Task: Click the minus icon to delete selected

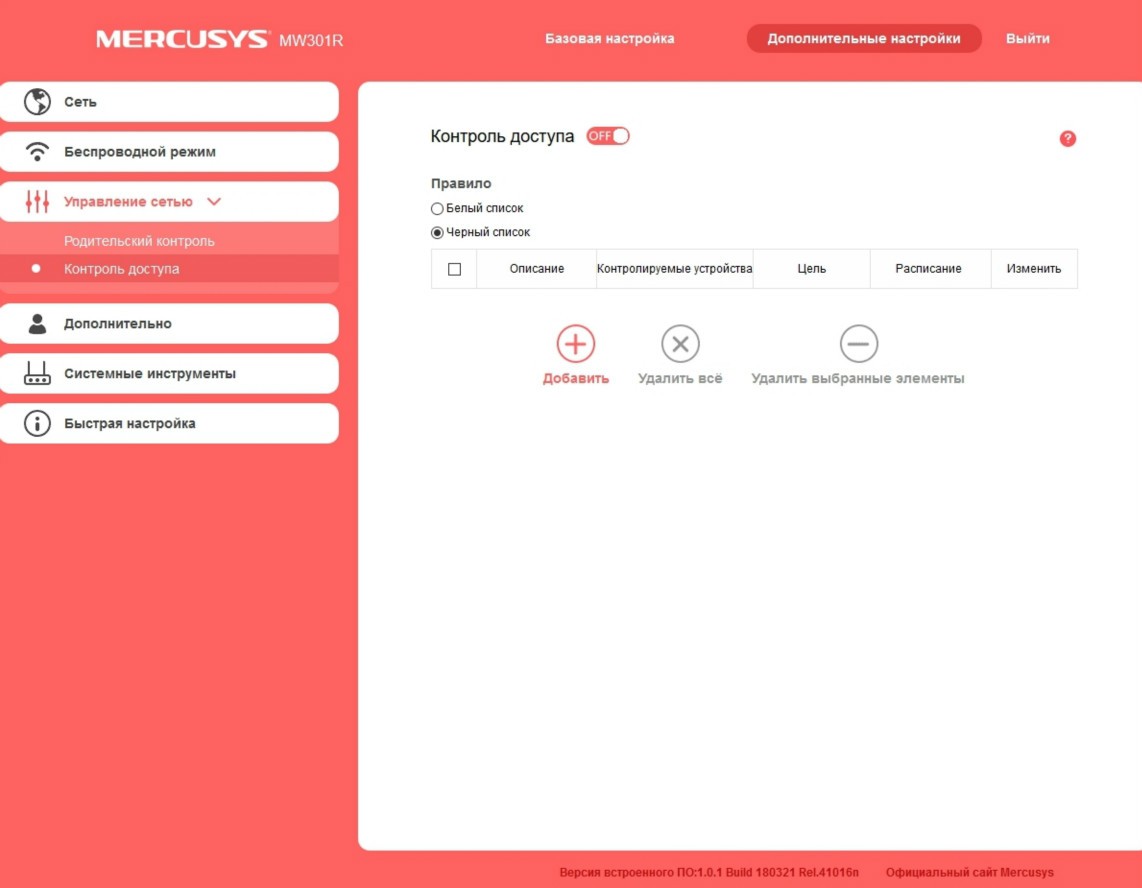Action: coord(858,344)
